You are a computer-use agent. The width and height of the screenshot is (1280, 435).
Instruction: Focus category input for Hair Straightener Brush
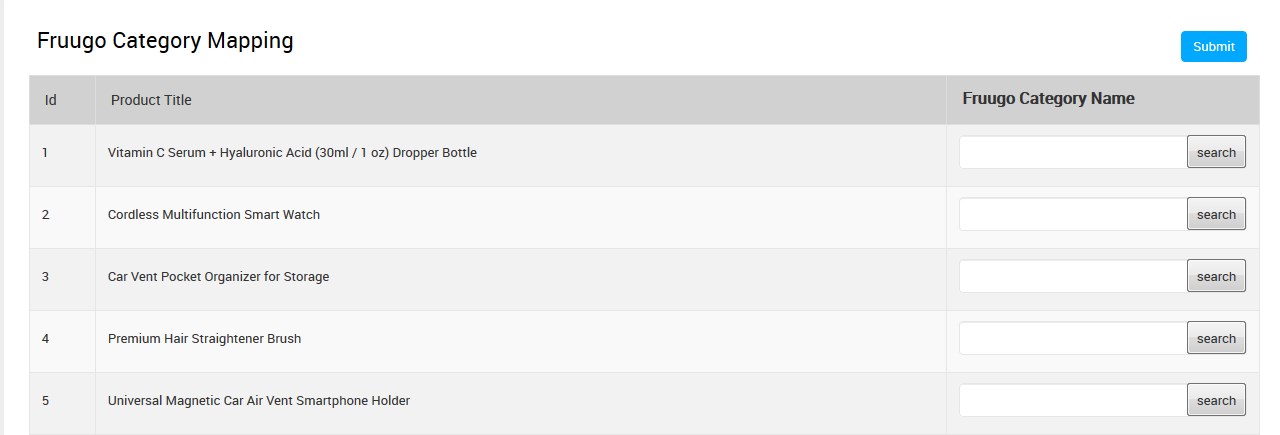tap(1073, 339)
